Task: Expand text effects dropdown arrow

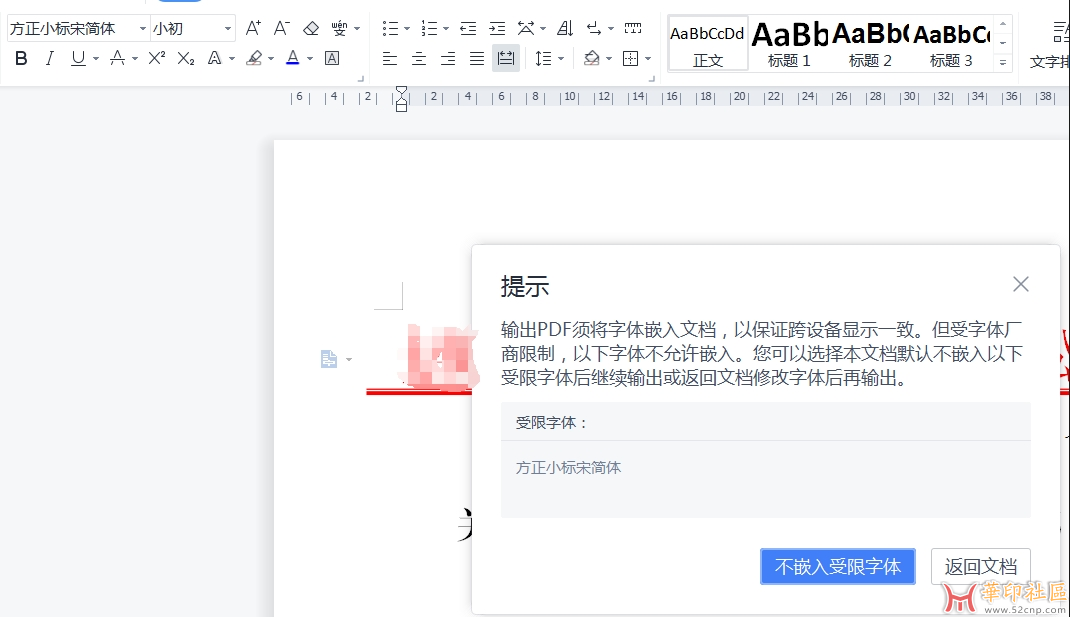Action: tap(232, 59)
